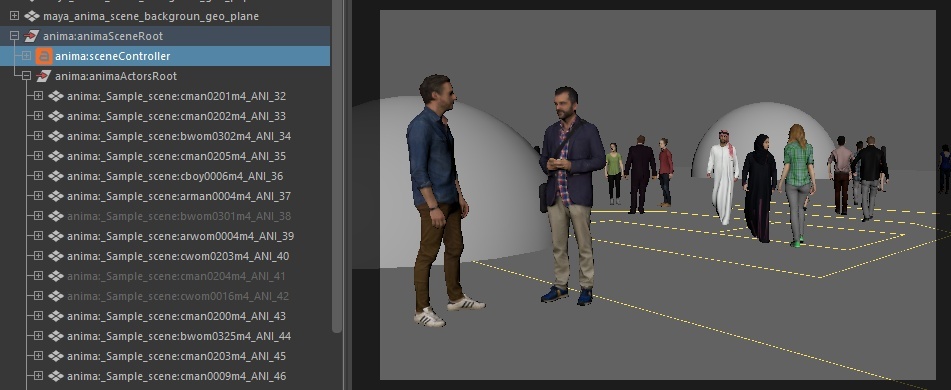The width and height of the screenshot is (951, 390).
Task: Collapse the anima:animaSceneRoot node
Action: tap(15, 36)
